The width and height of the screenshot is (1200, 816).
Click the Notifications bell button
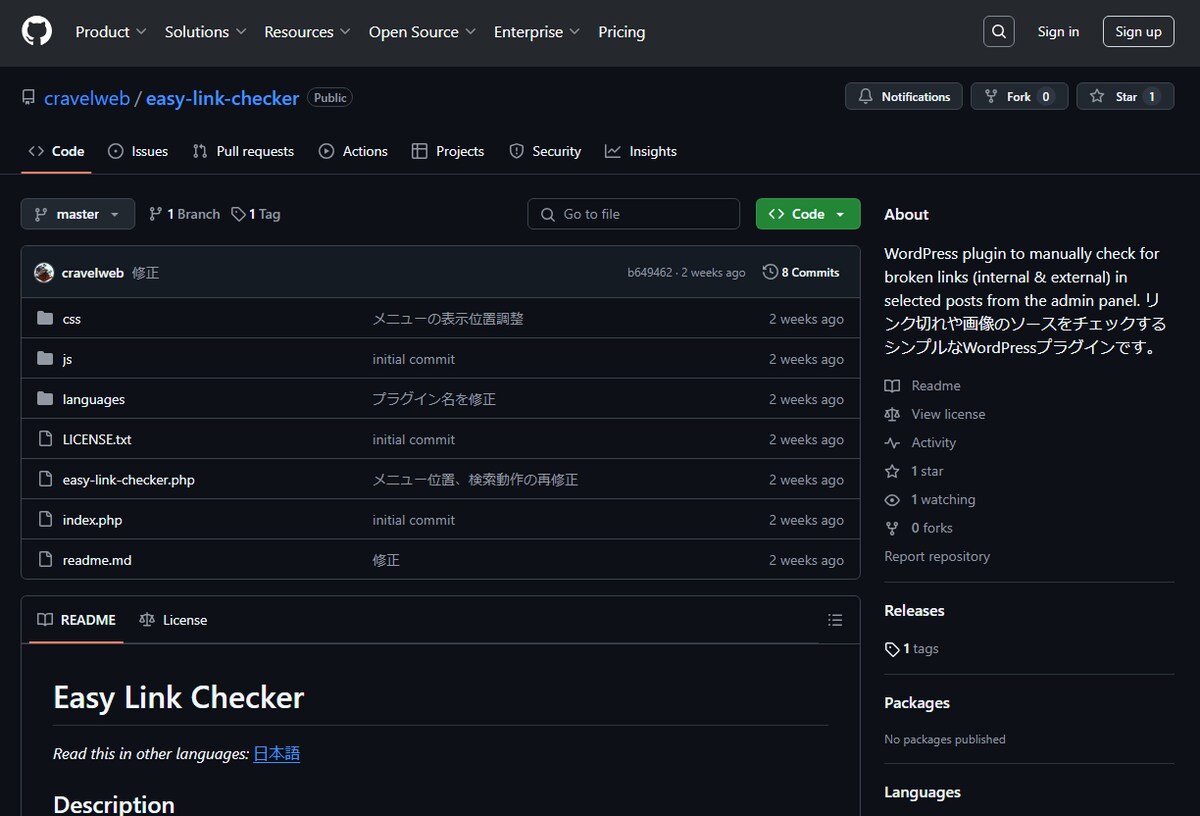click(x=904, y=97)
